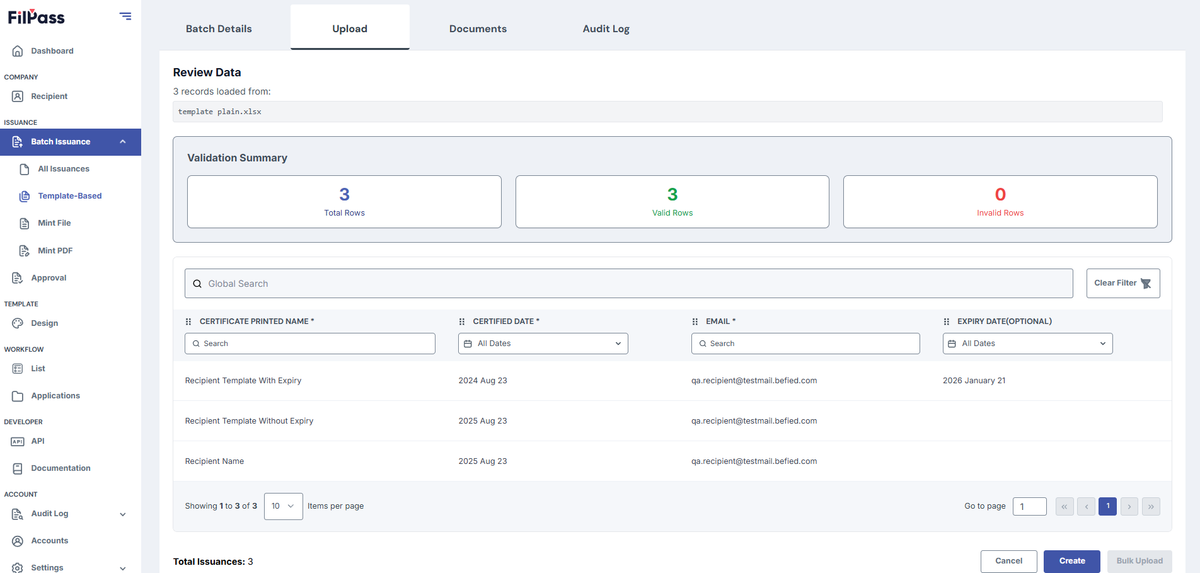Viewport: 1200px width, 573px height.
Task: Click the 'Recipient Template Without Expiry' cell
Action: [249, 421]
